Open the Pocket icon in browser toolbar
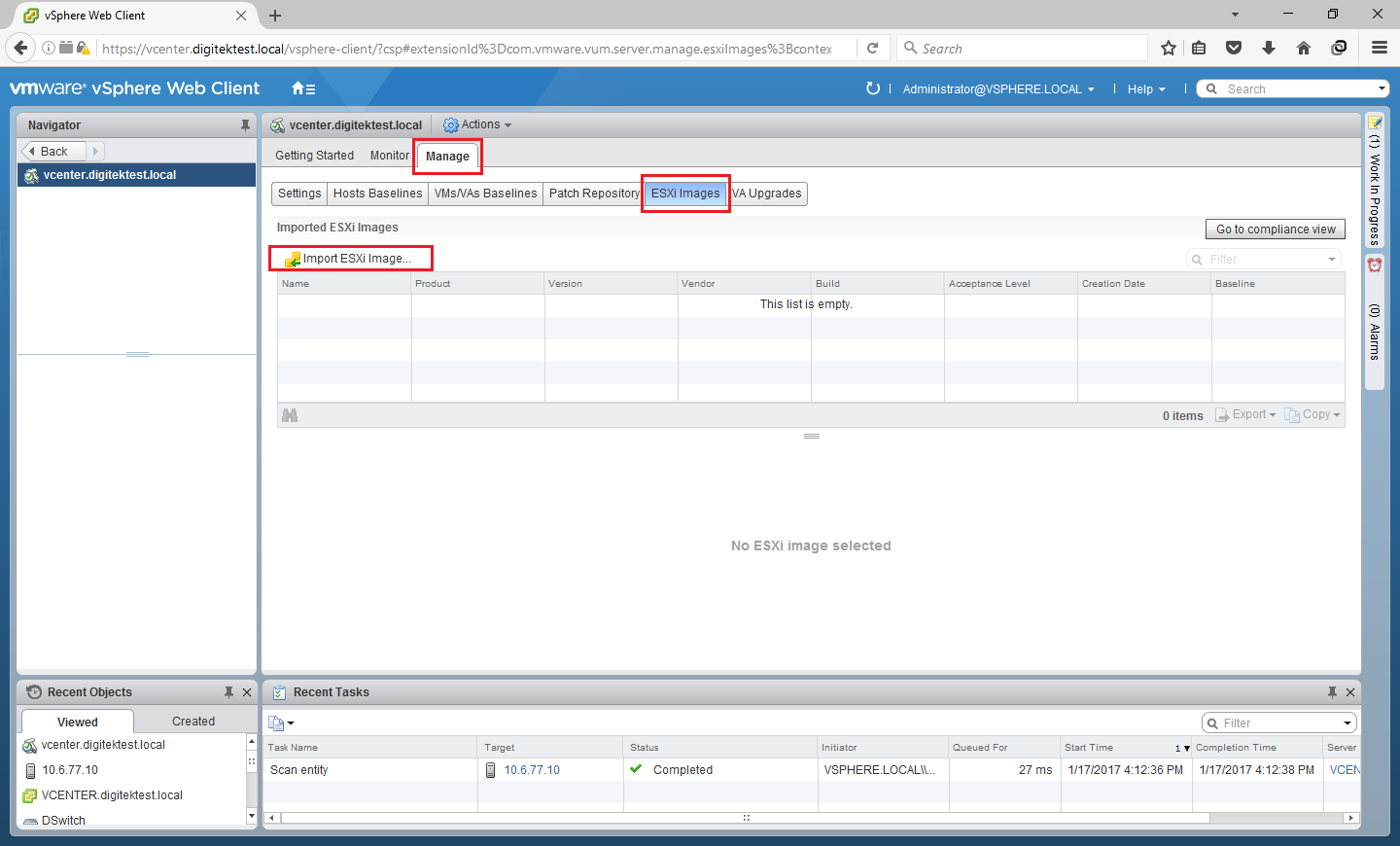Viewport: 1400px width, 846px height. click(1234, 48)
